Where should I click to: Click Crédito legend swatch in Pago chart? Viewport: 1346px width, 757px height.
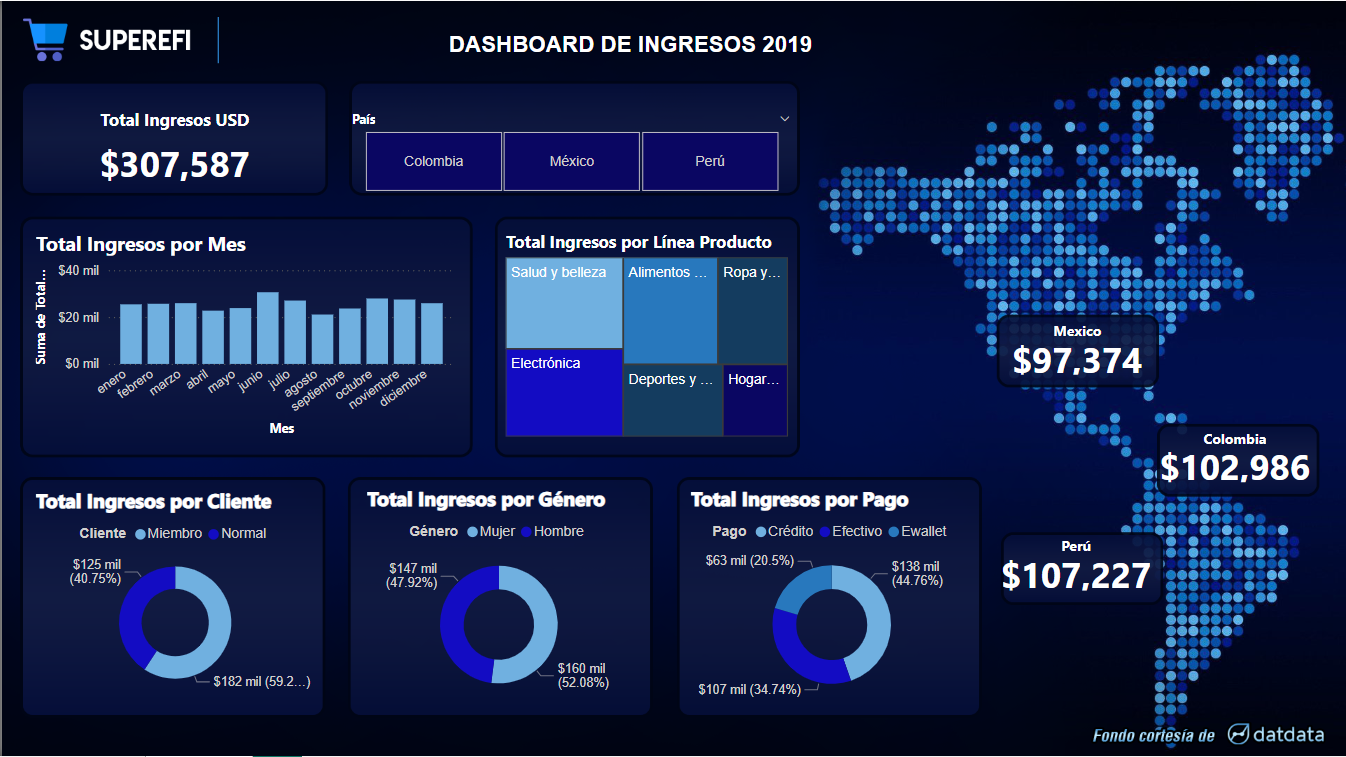[x=761, y=532]
